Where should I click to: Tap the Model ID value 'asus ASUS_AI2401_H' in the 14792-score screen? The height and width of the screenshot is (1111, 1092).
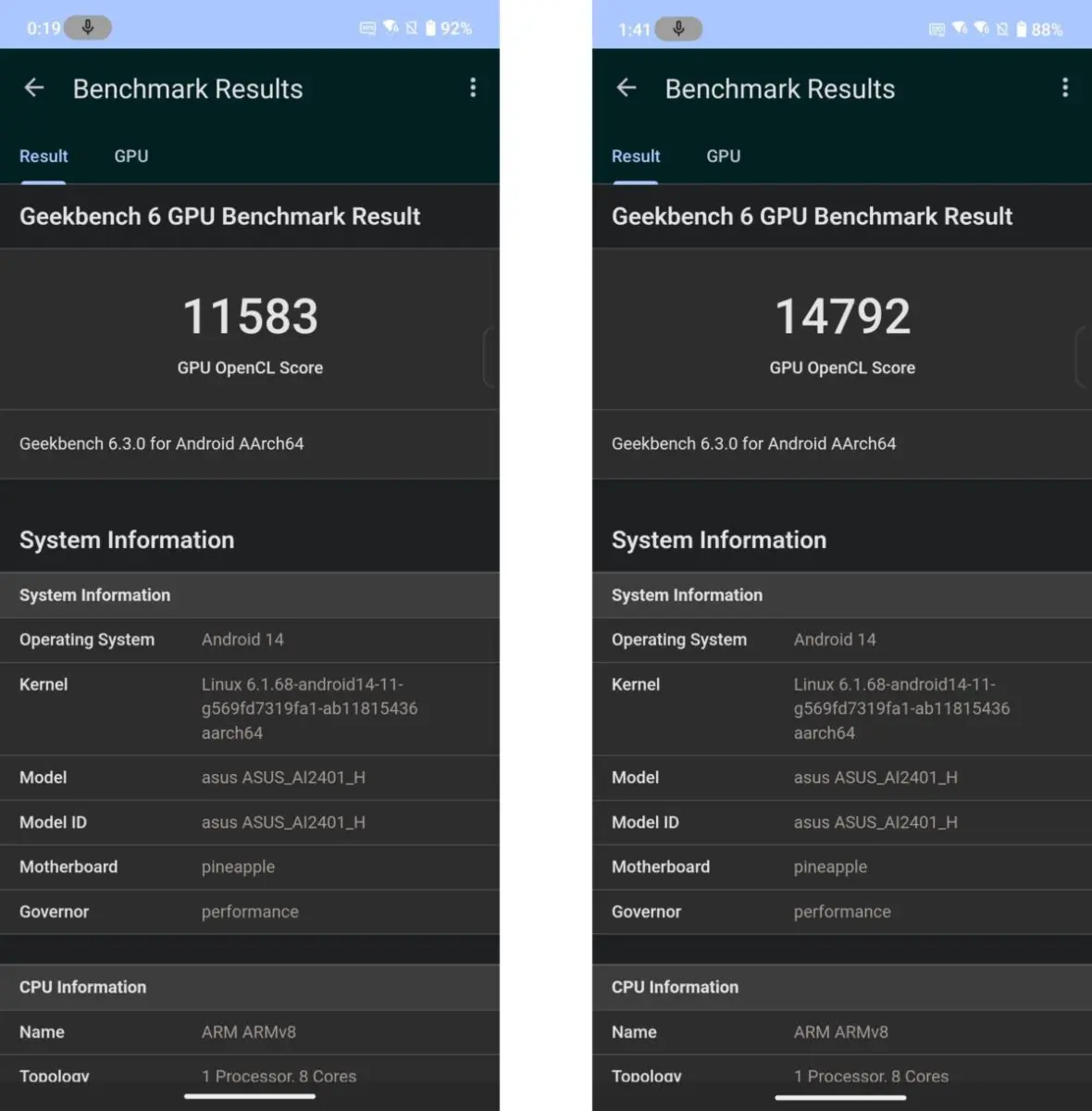[875, 822]
